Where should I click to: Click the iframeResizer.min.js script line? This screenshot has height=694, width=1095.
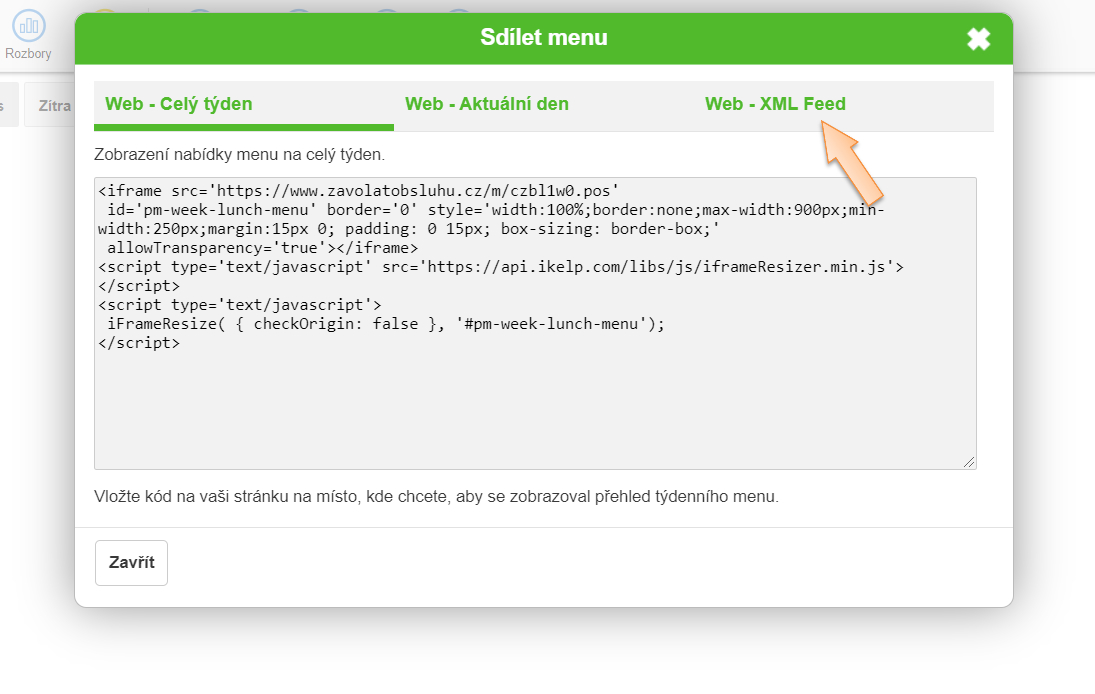[501, 267]
